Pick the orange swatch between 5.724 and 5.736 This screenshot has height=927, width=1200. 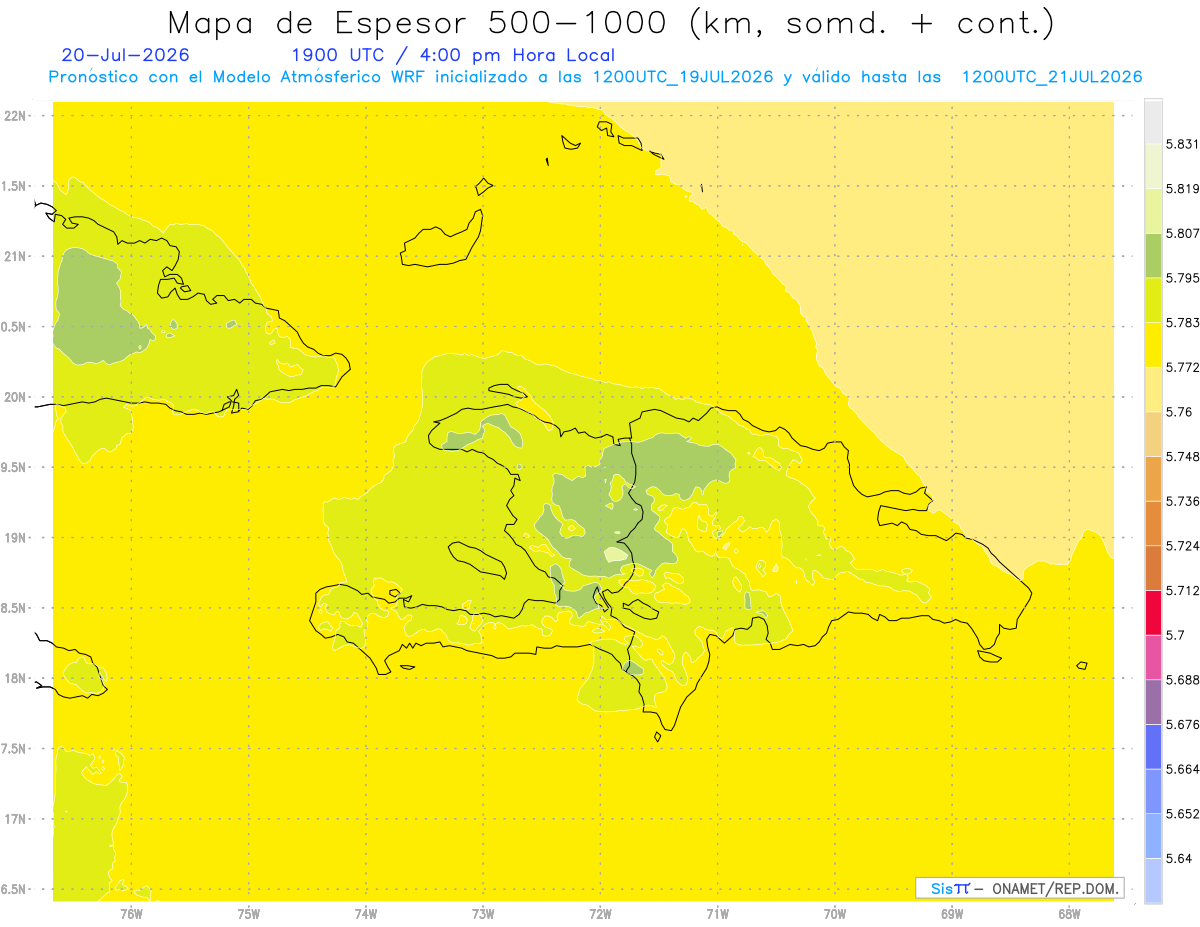click(1153, 523)
